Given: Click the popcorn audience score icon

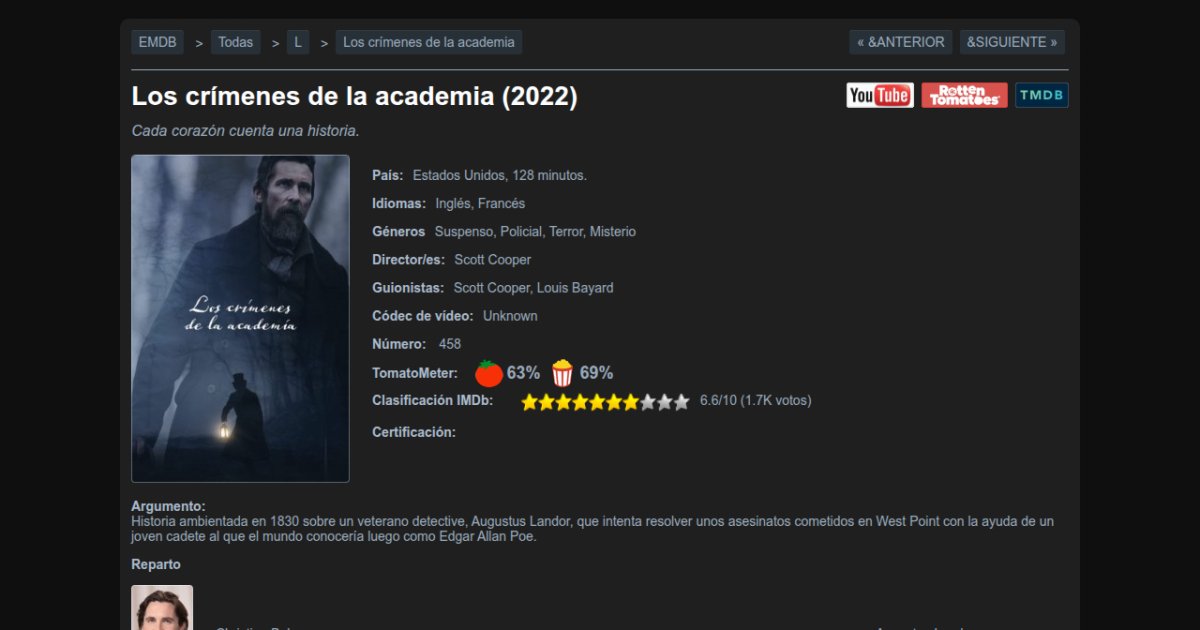Looking at the screenshot, I should 563,373.
